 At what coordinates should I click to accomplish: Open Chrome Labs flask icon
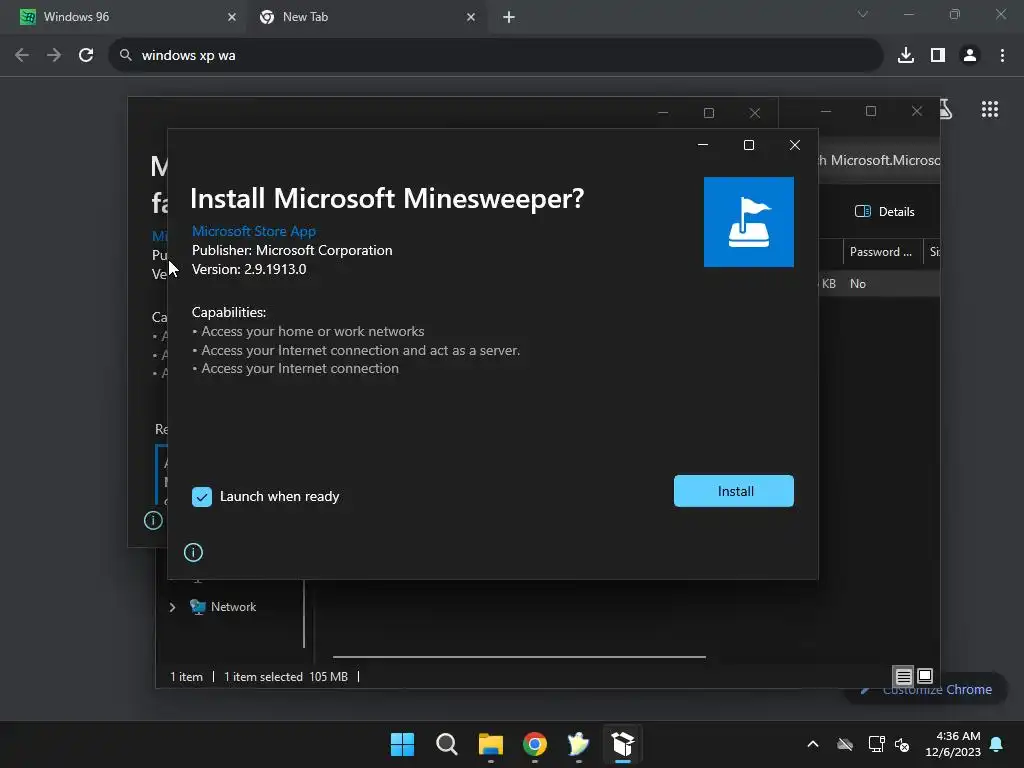click(x=946, y=109)
